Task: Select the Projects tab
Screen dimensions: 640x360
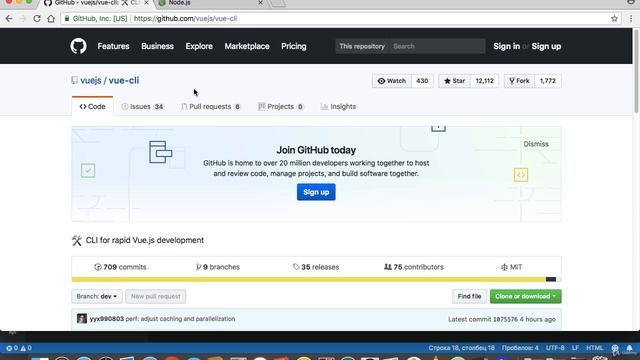Action: (x=280, y=107)
